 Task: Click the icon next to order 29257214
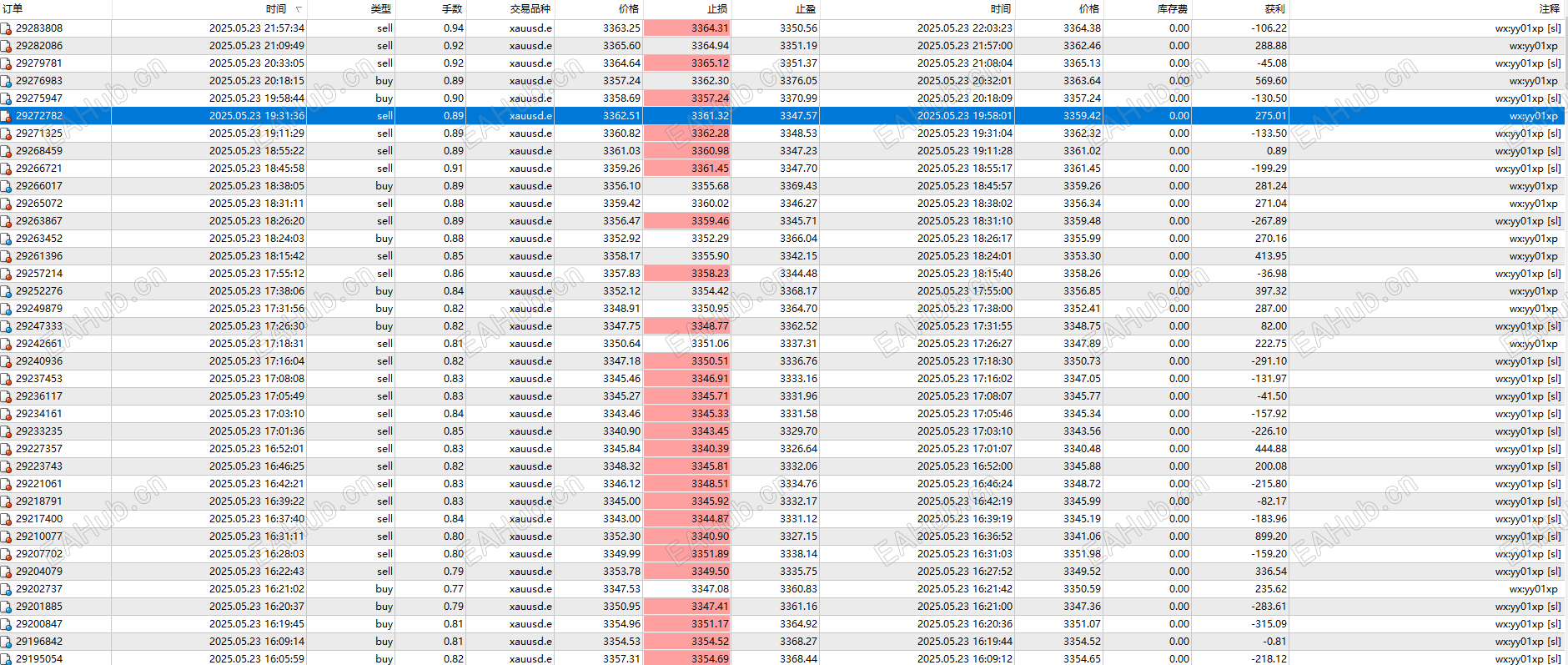click(x=6, y=274)
